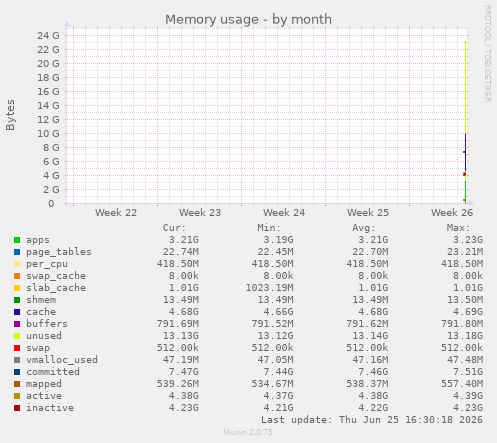
Task: Click the '10 G' y-axis label
Action: (x=48, y=133)
